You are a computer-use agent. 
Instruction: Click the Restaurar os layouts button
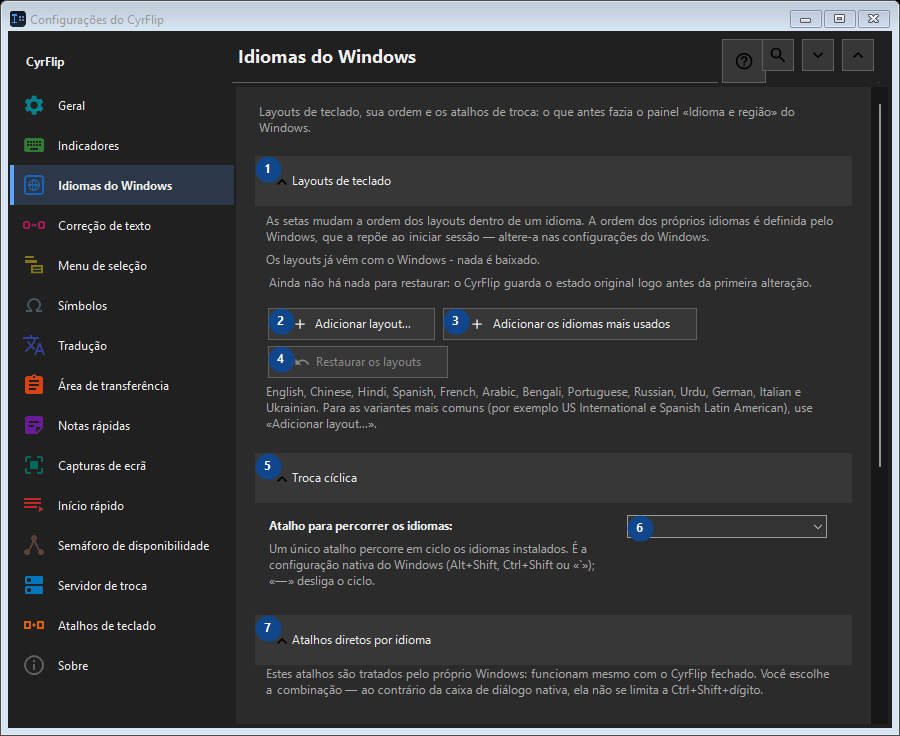(358, 362)
